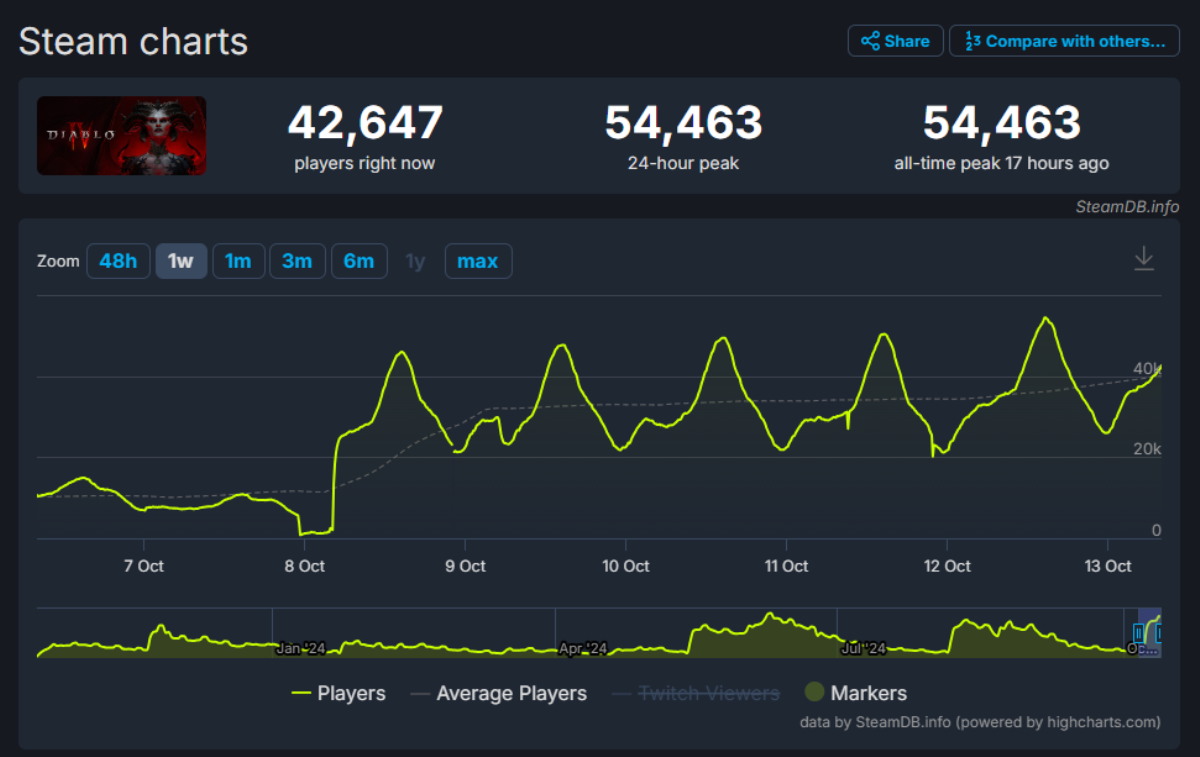Image resolution: width=1200 pixels, height=757 pixels.
Task: Switch to the max zoom view
Action: [478, 260]
